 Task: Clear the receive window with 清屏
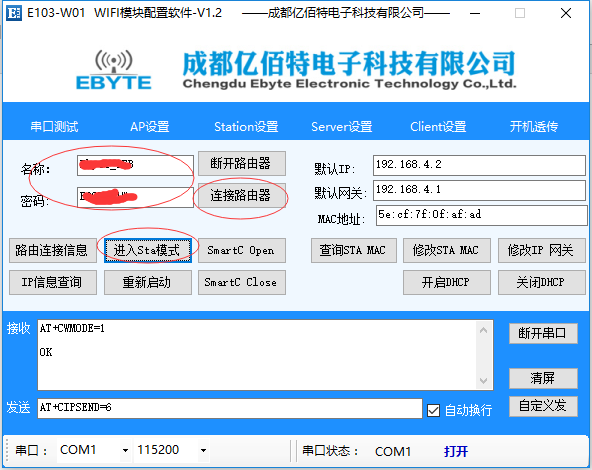[543, 378]
